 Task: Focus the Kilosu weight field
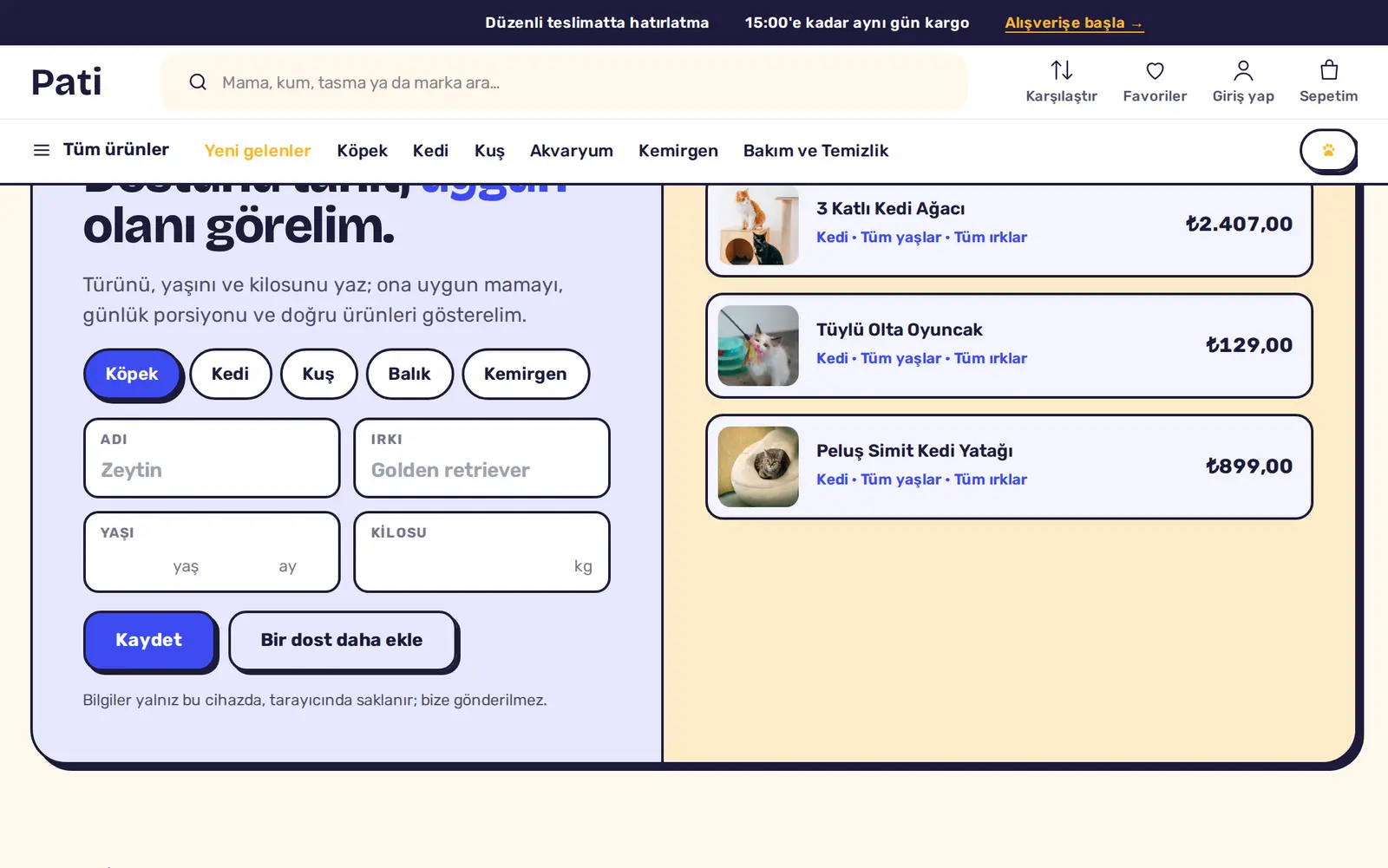(x=481, y=552)
